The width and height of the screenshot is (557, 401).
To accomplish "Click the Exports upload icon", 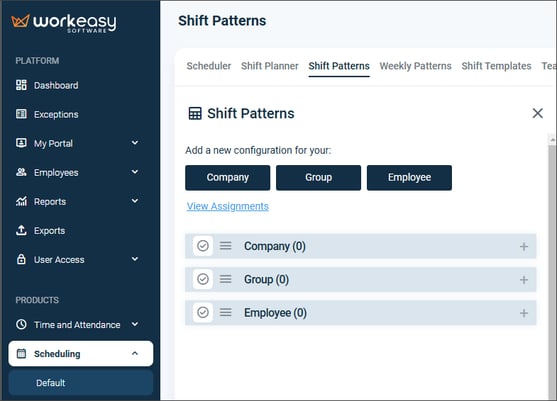I will [x=21, y=230].
